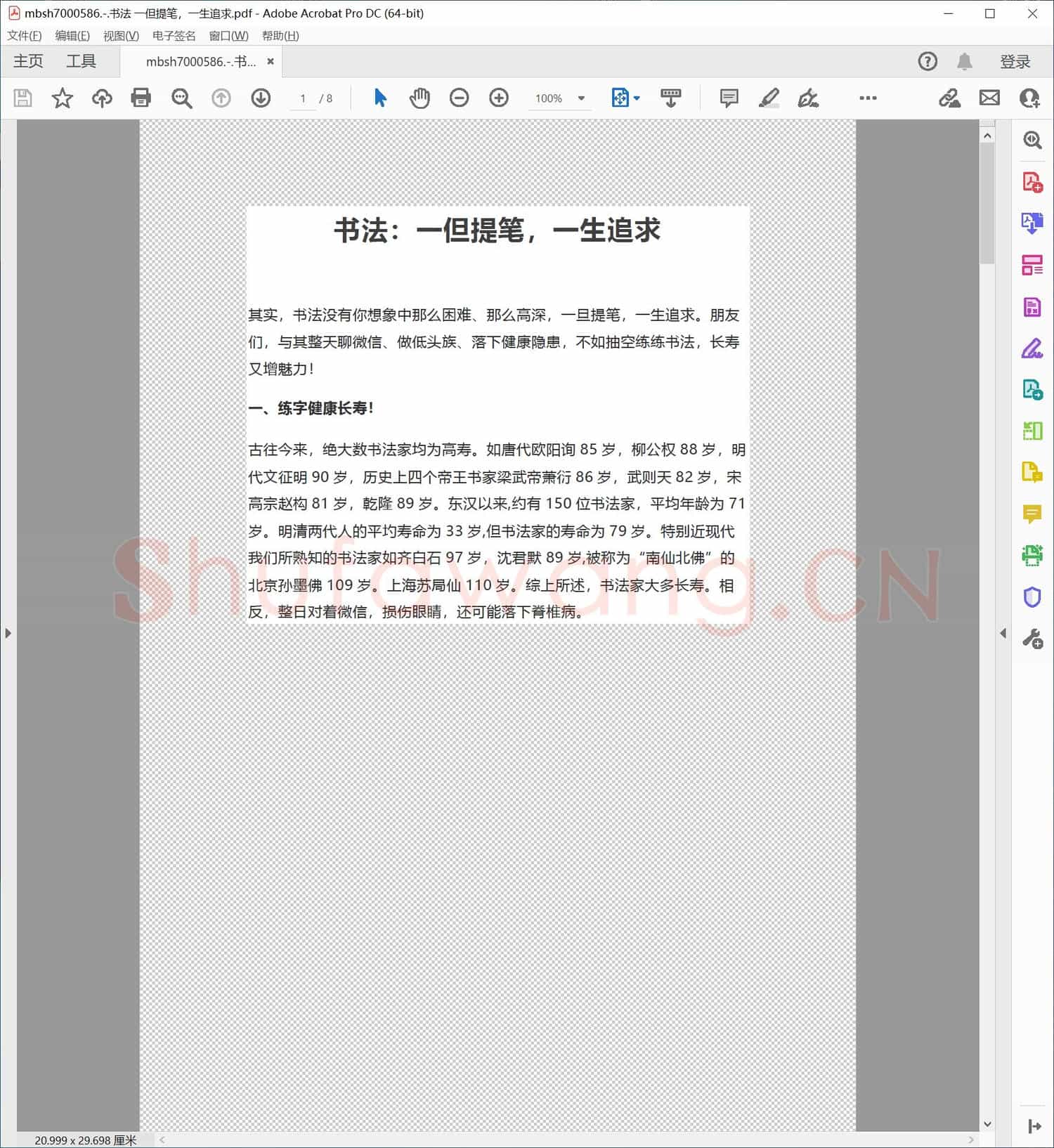The image size is (1054, 1148).
Task: Activate the Hand pan tool
Action: tap(419, 98)
